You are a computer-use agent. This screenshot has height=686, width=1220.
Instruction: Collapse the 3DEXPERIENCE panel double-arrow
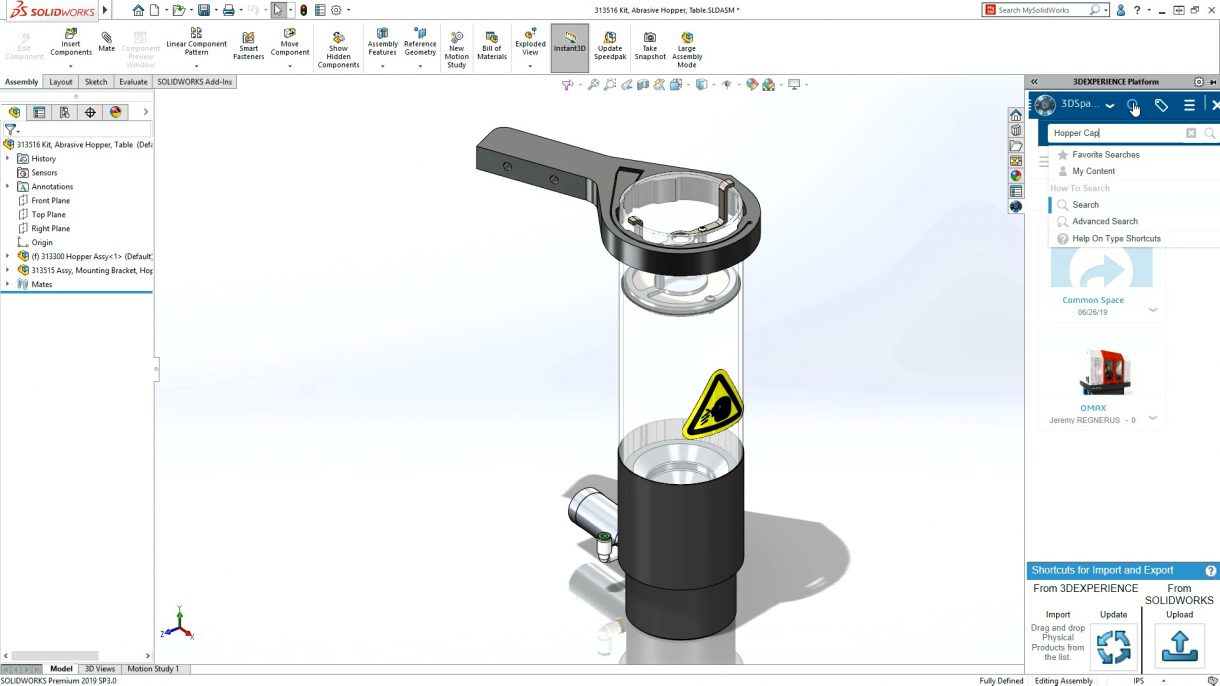click(x=1034, y=82)
